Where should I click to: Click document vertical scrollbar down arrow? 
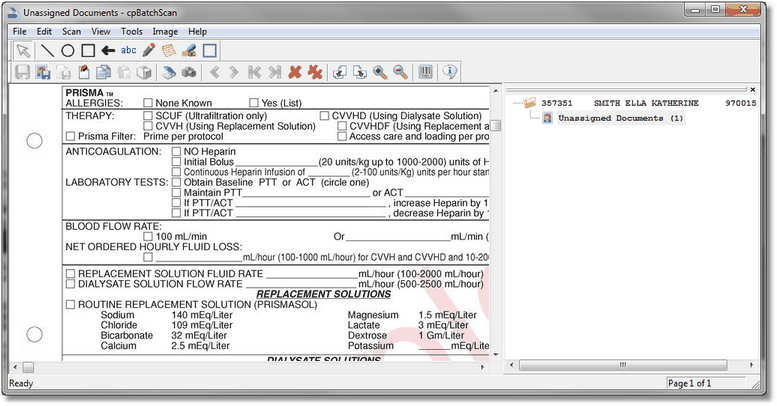(495, 355)
